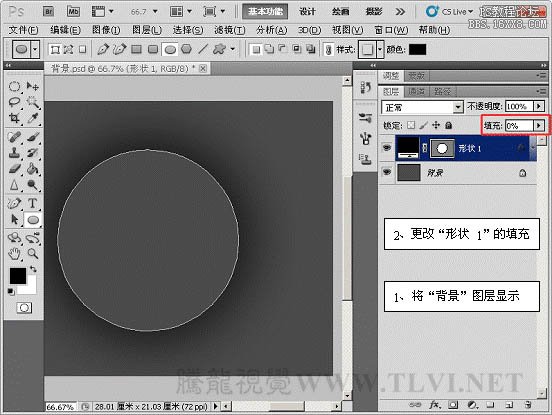Expand the 不透明度 opacity slider arrow
Screen dimensions: 552x415
(x=539, y=106)
